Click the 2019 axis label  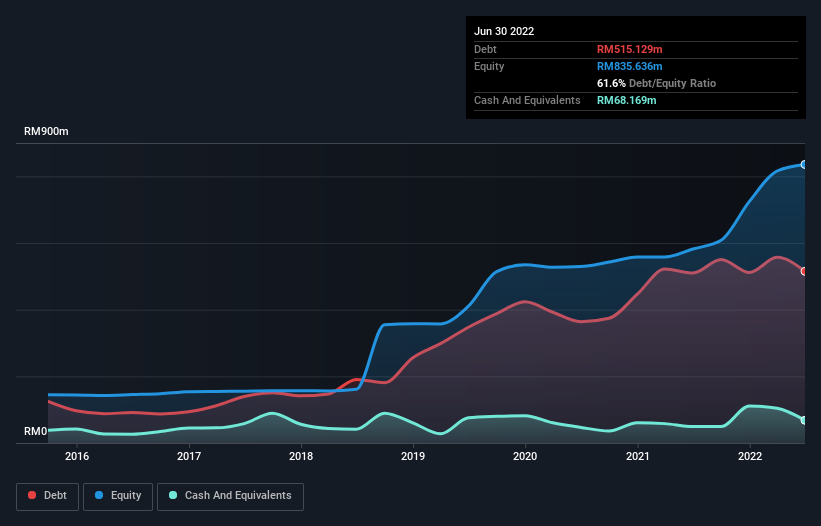[x=413, y=456]
